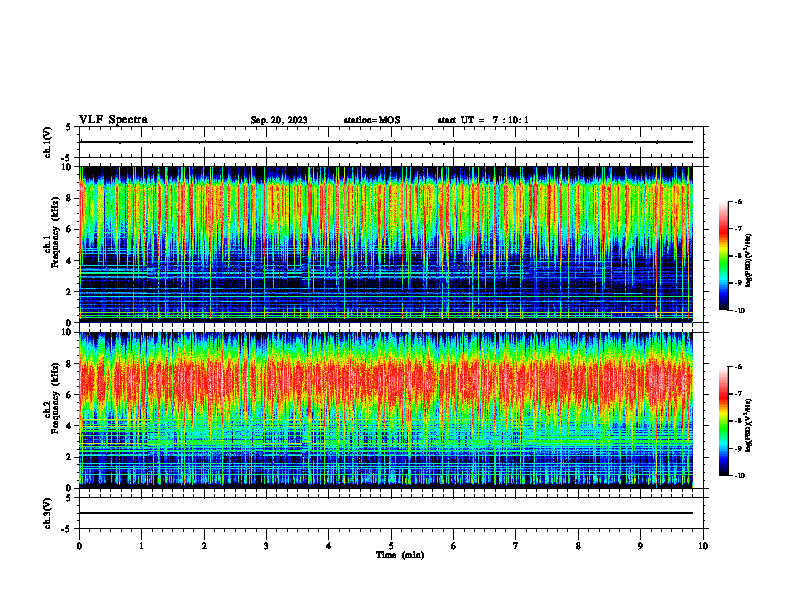Click the "start UT = 7 : 10: 1" text
The height and width of the screenshot is (612, 792).
pyautogui.click(x=483, y=120)
